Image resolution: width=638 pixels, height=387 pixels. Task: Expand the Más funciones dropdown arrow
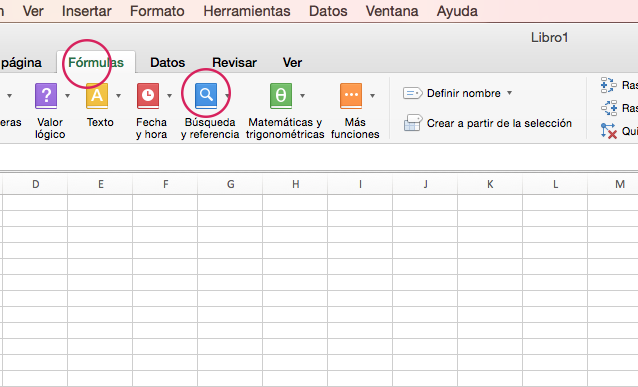click(x=372, y=96)
